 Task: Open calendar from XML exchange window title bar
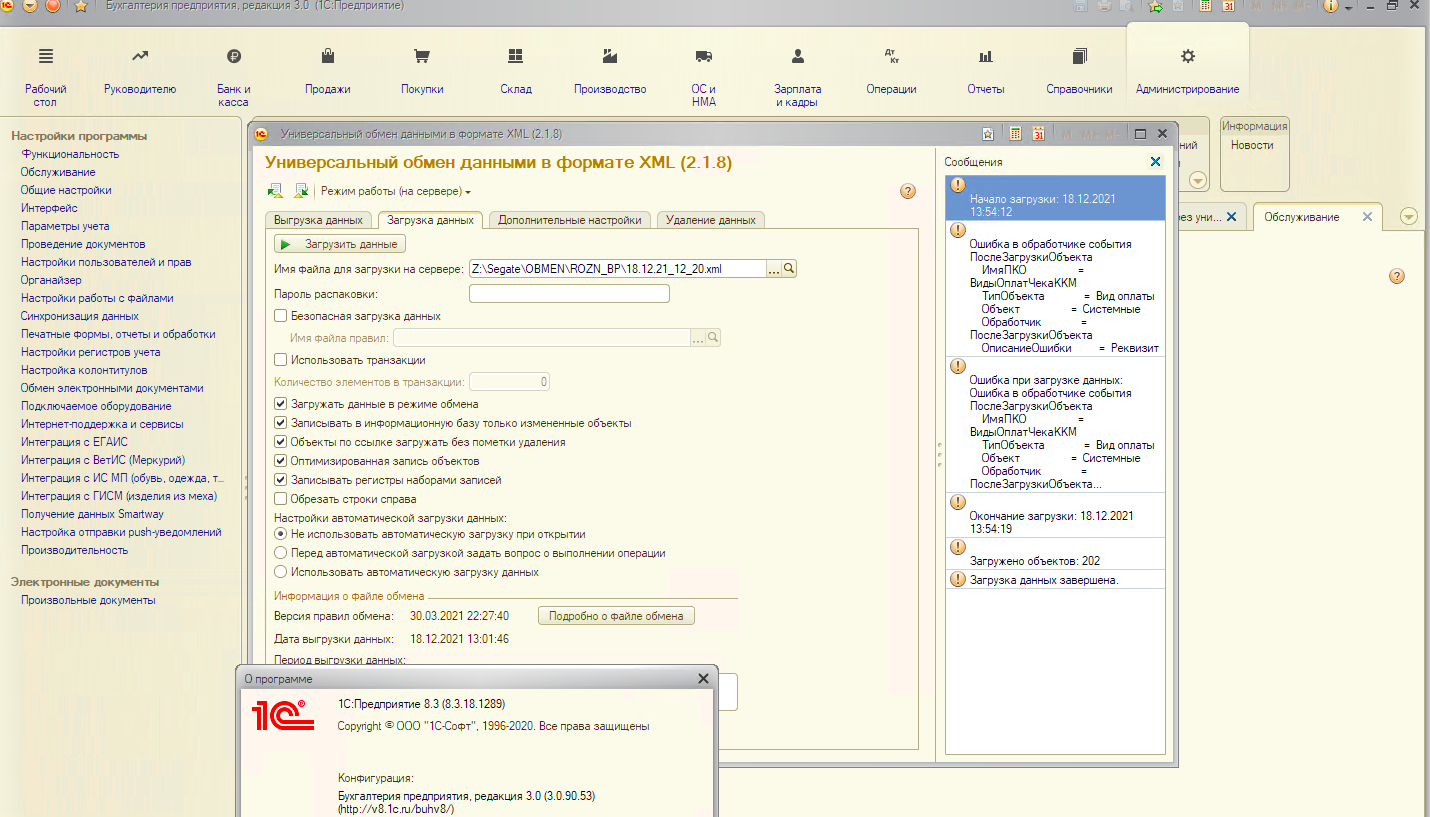click(1039, 134)
